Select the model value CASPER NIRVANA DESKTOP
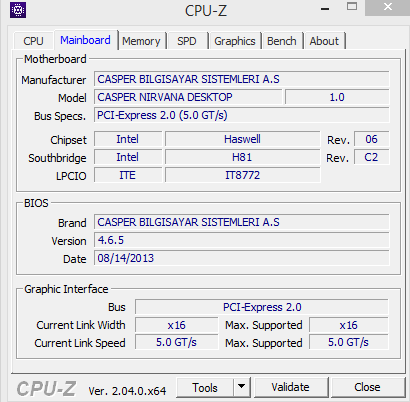Image resolution: width=410 pixels, height=402 pixels. point(188,97)
